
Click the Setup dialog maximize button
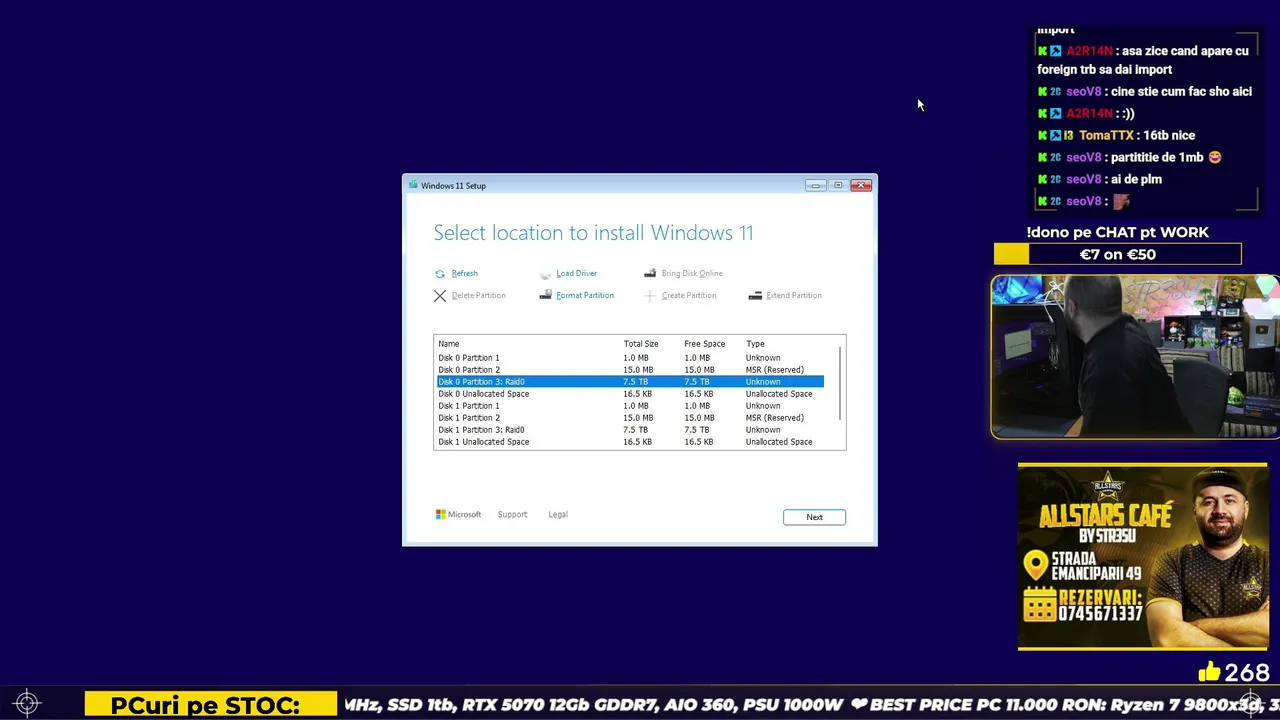pyautogui.click(x=838, y=185)
